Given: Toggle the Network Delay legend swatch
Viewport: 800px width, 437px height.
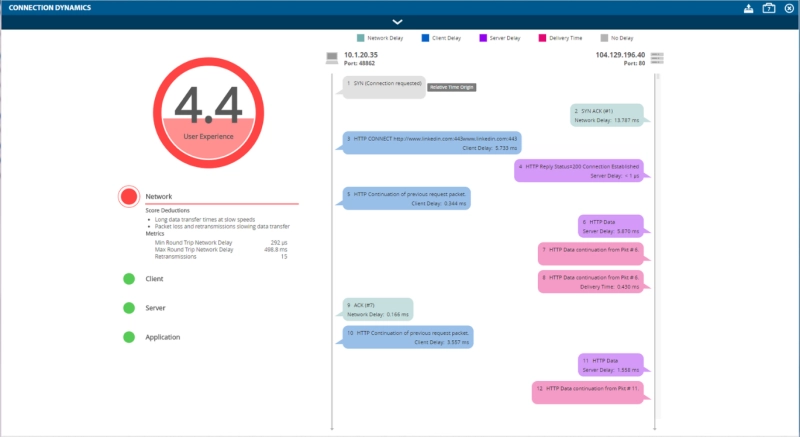Looking at the screenshot, I should (x=361, y=38).
